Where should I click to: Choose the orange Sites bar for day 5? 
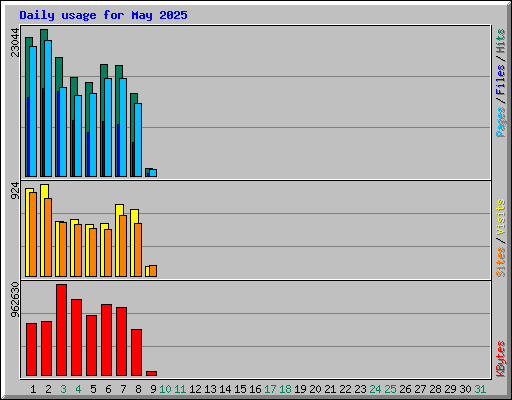point(93,252)
